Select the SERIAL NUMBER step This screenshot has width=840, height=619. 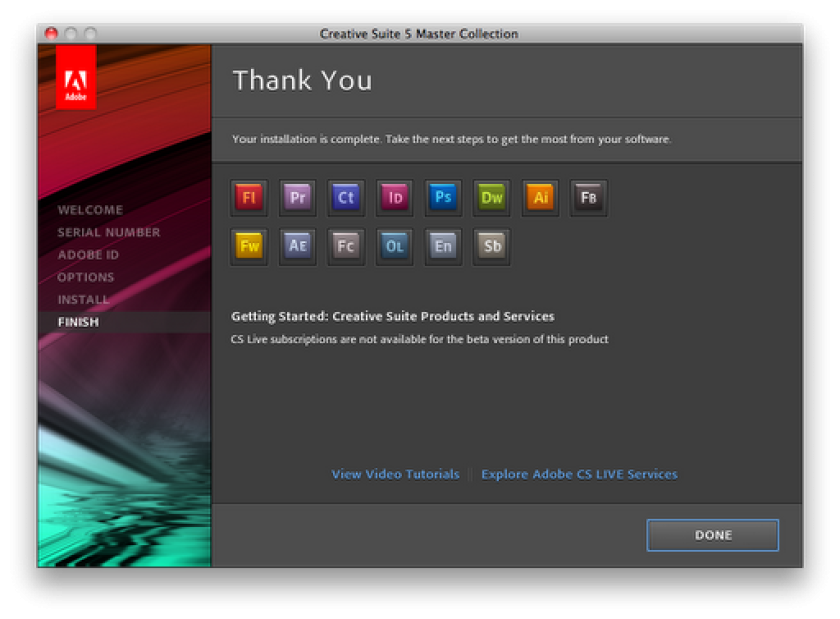click(109, 232)
